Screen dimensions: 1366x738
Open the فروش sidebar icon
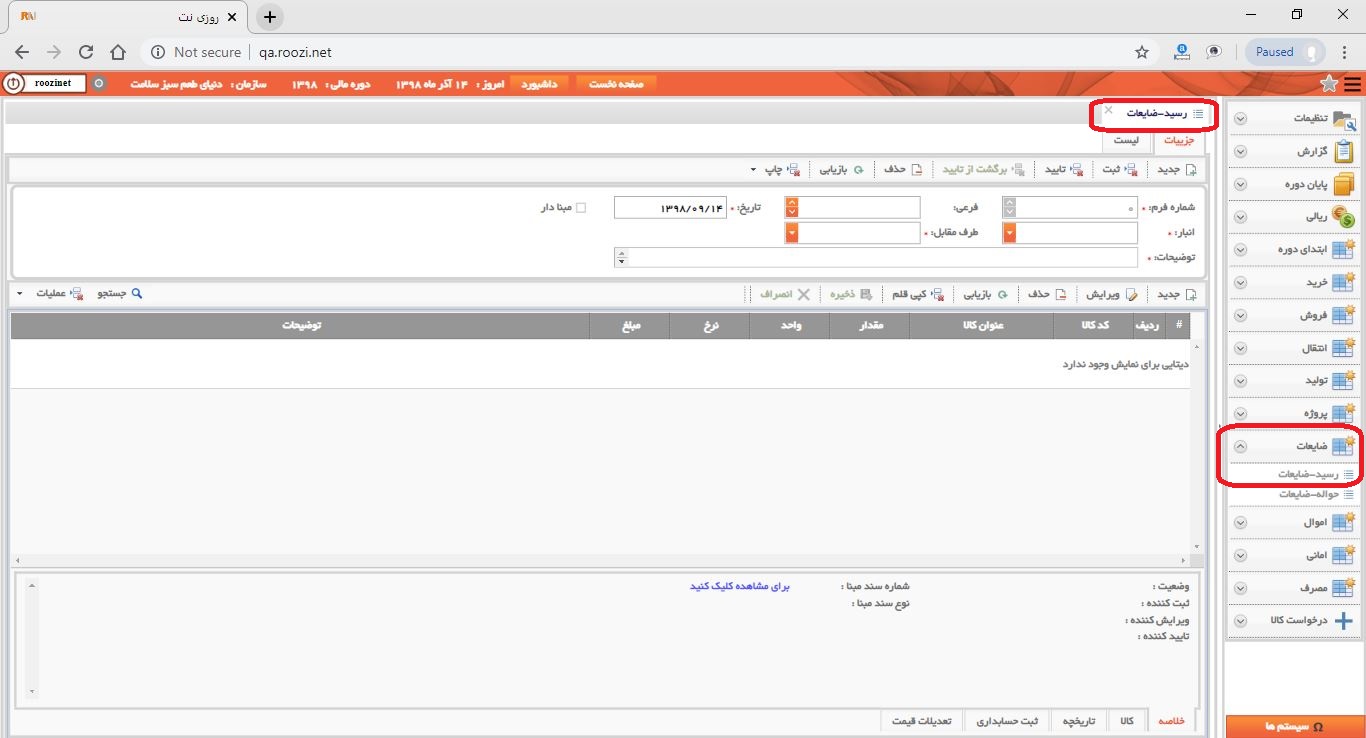click(1343, 315)
